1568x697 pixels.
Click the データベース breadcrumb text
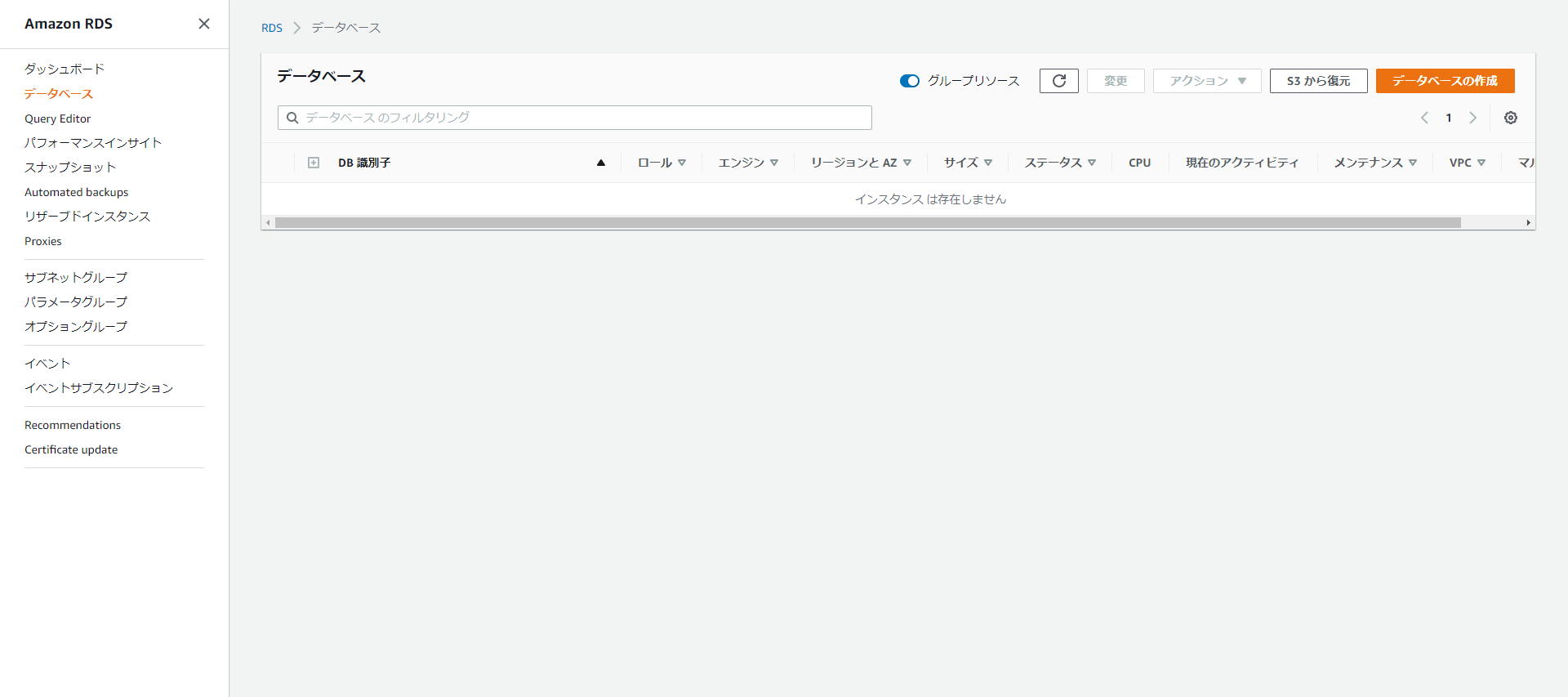coord(346,28)
